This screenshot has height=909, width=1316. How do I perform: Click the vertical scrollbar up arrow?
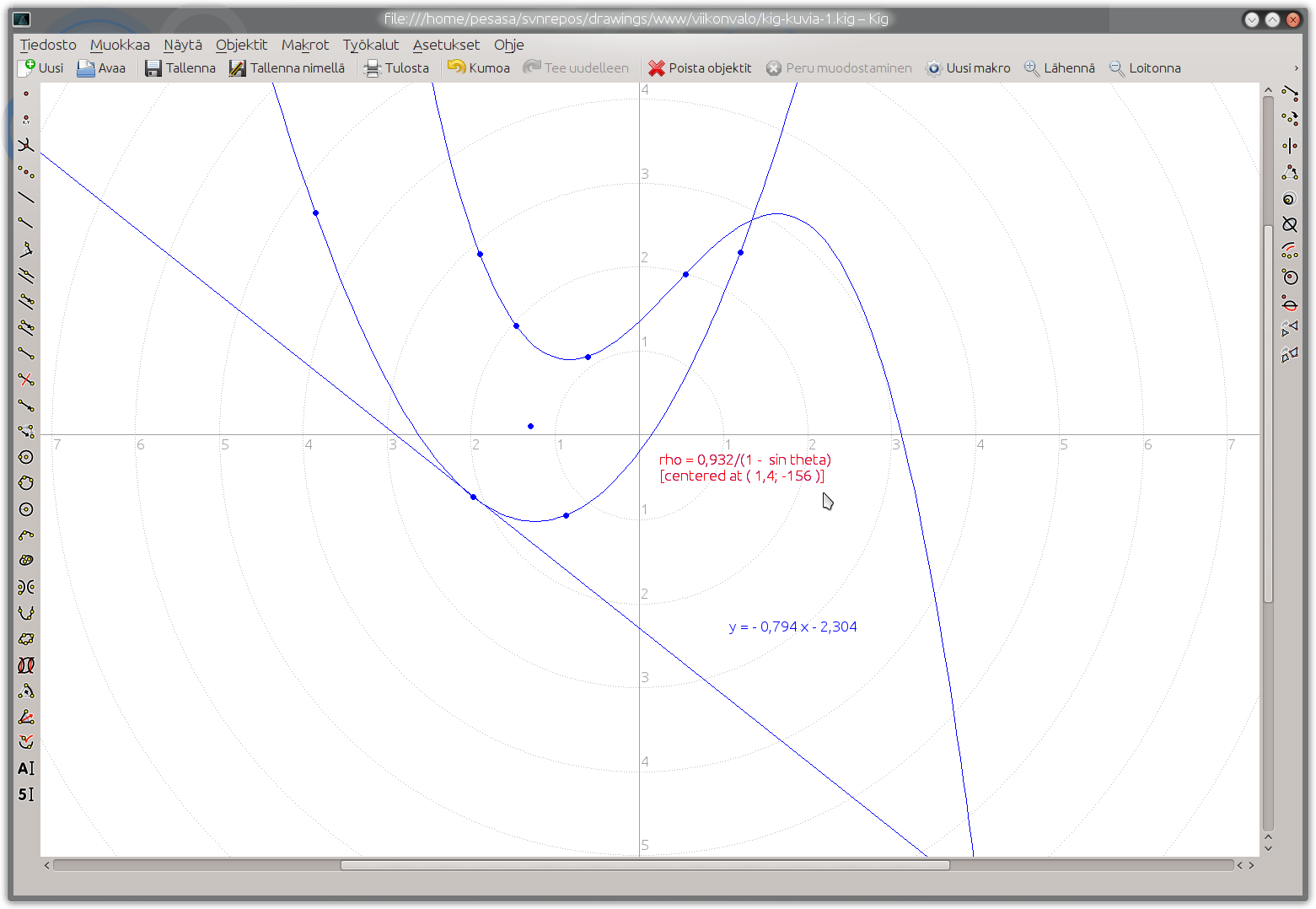click(1268, 89)
